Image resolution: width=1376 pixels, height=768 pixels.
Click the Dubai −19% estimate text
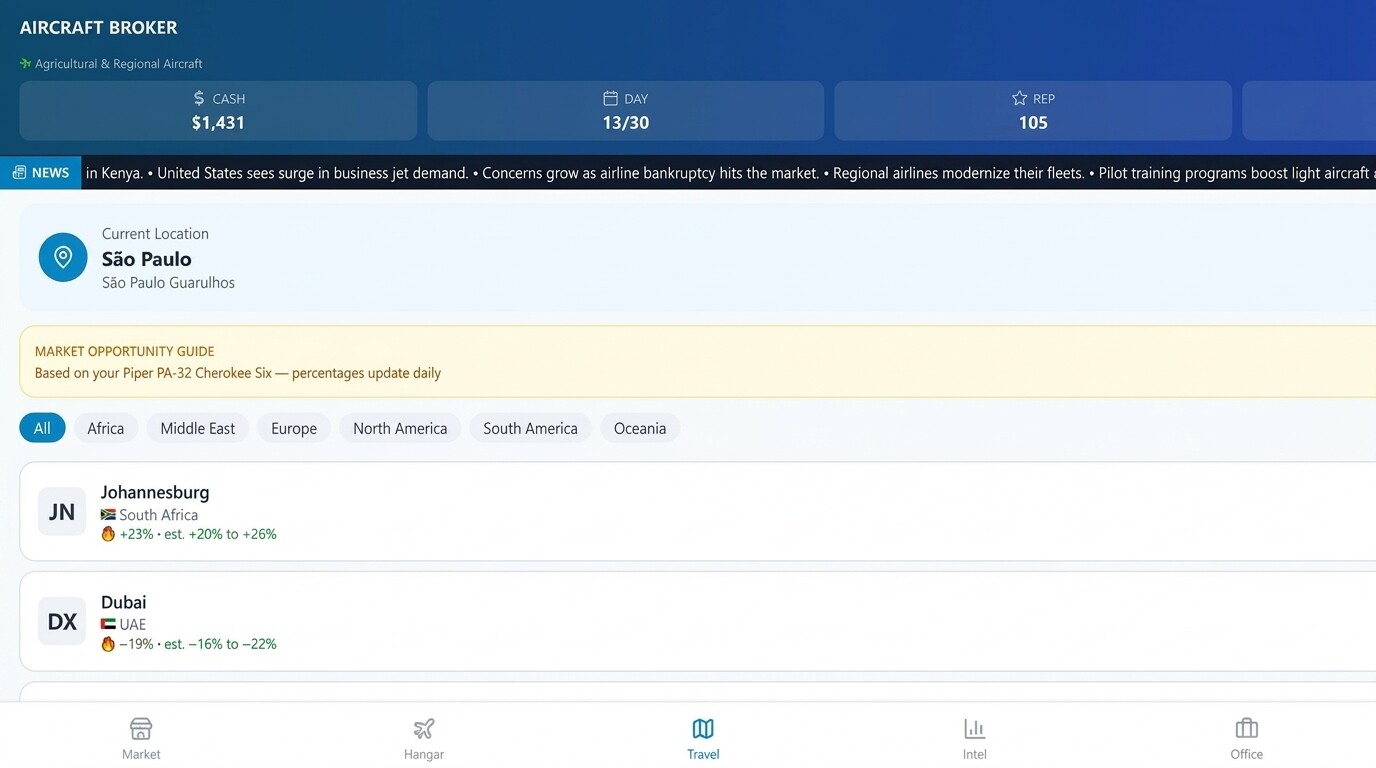pos(198,644)
